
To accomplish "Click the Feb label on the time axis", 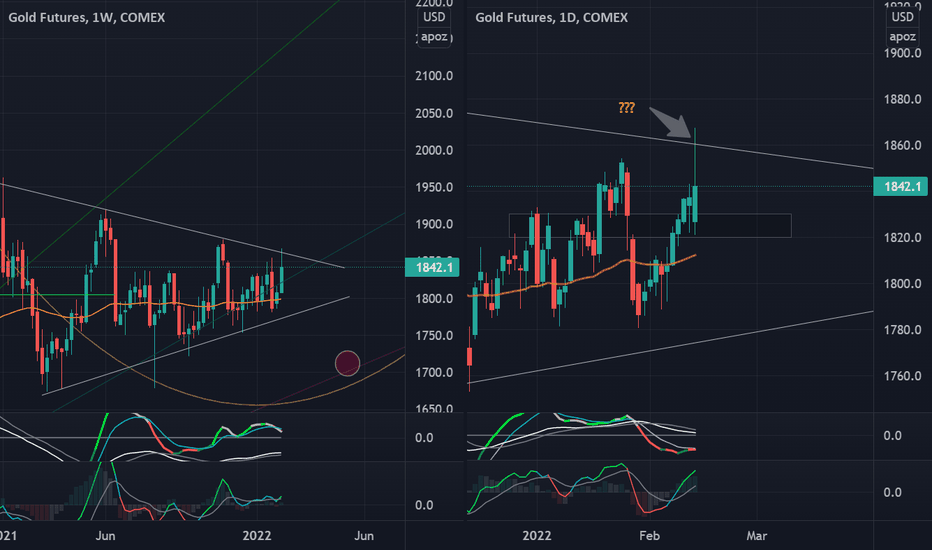I will (649, 536).
